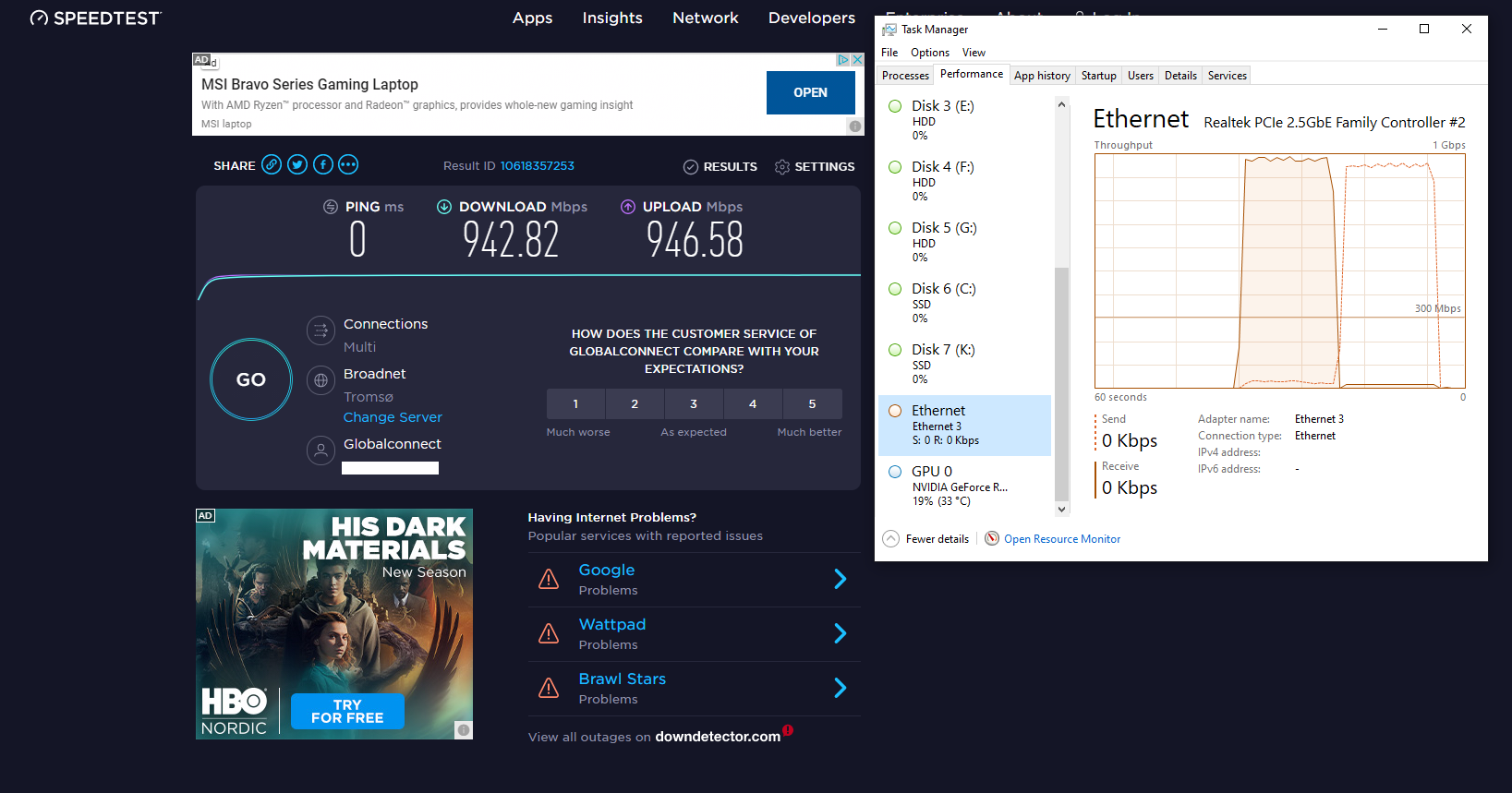The image size is (1512, 793).
Task: Click info icon on HBO Nordic ad
Action: (464, 730)
